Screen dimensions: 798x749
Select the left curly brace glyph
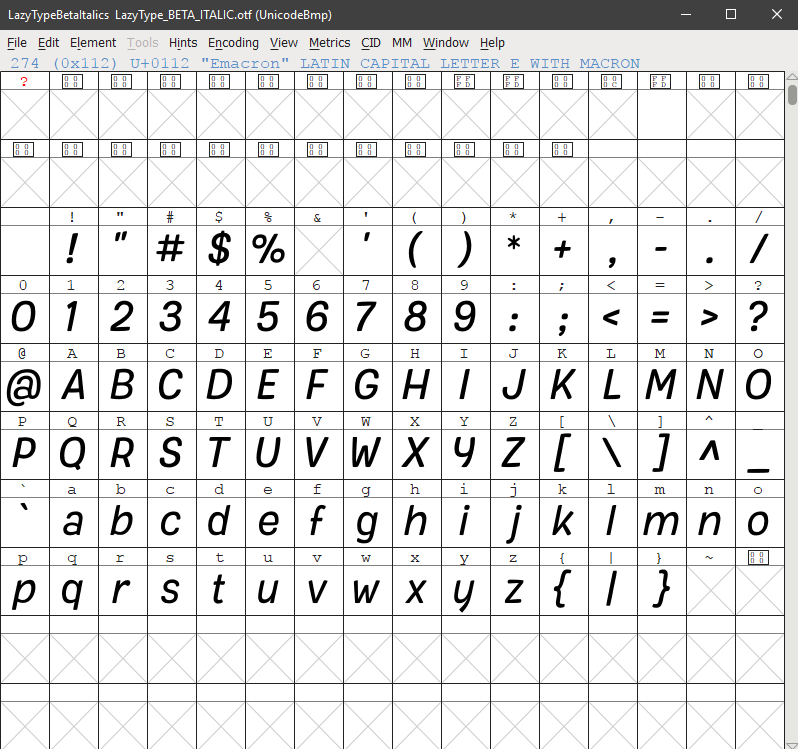coord(562,590)
